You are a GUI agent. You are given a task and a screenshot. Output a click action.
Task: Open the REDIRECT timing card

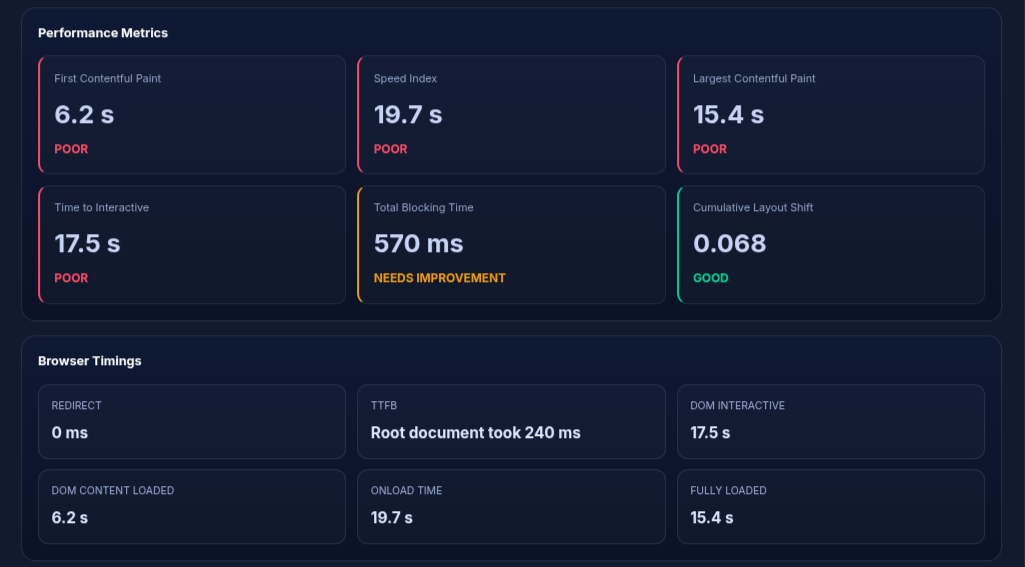(x=192, y=421)
